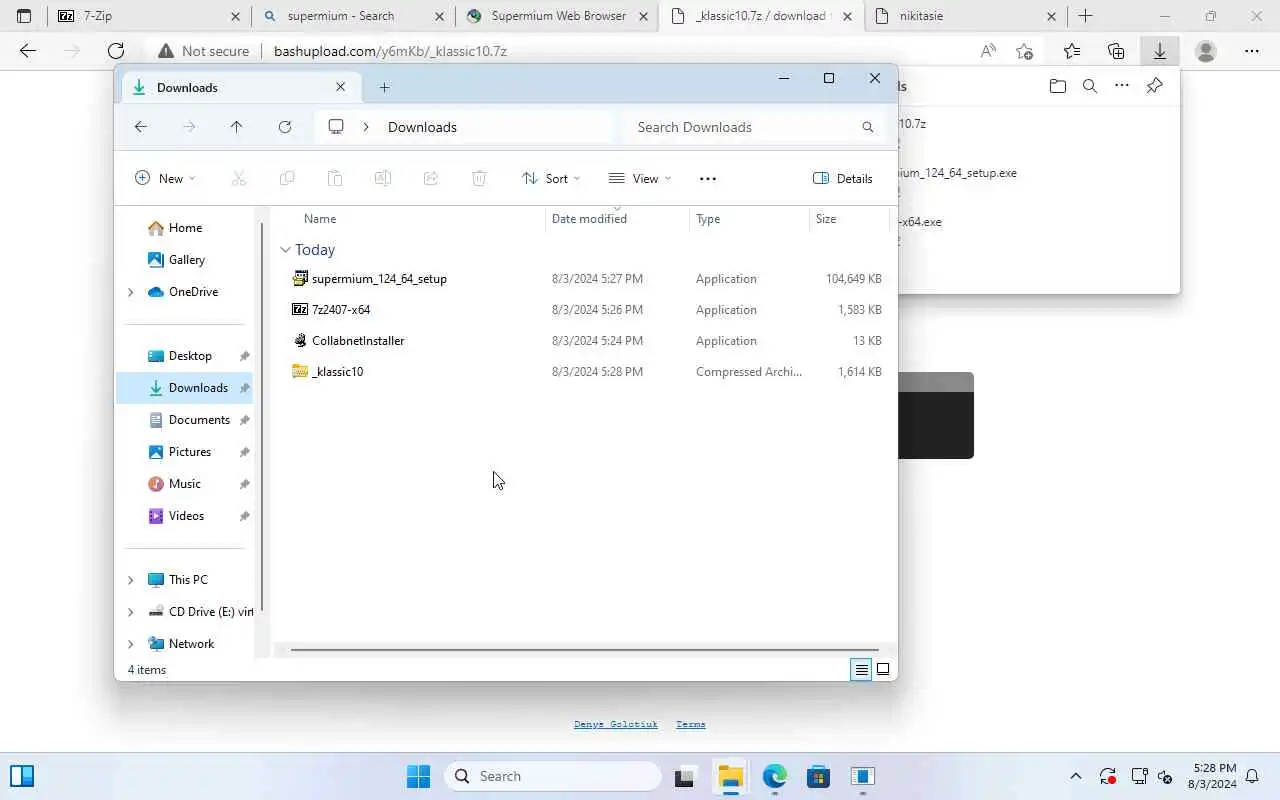Image resolution: width=1280 pixels, height=800 pixels.
Task: Switch to the nikitasie tab
Action: click(966, 16)
